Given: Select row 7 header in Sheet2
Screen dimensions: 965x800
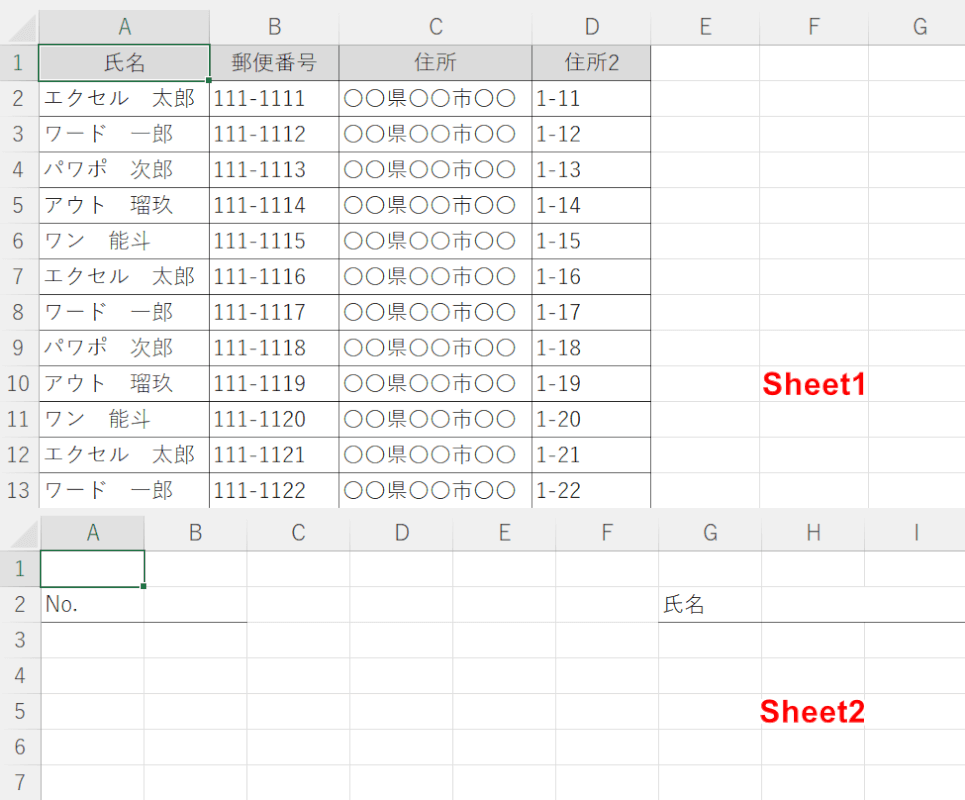Looking at the screenshot, I should point(20,782).
